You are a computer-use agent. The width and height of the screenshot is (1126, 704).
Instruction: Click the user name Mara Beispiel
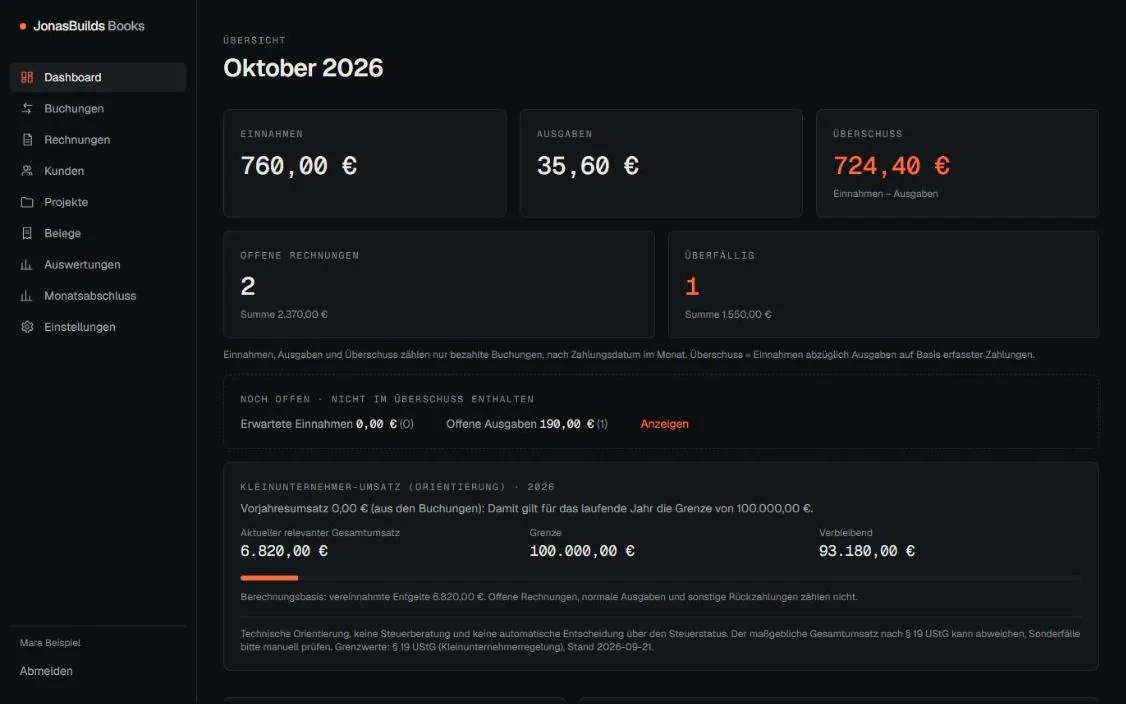click(x=50, y=643)
